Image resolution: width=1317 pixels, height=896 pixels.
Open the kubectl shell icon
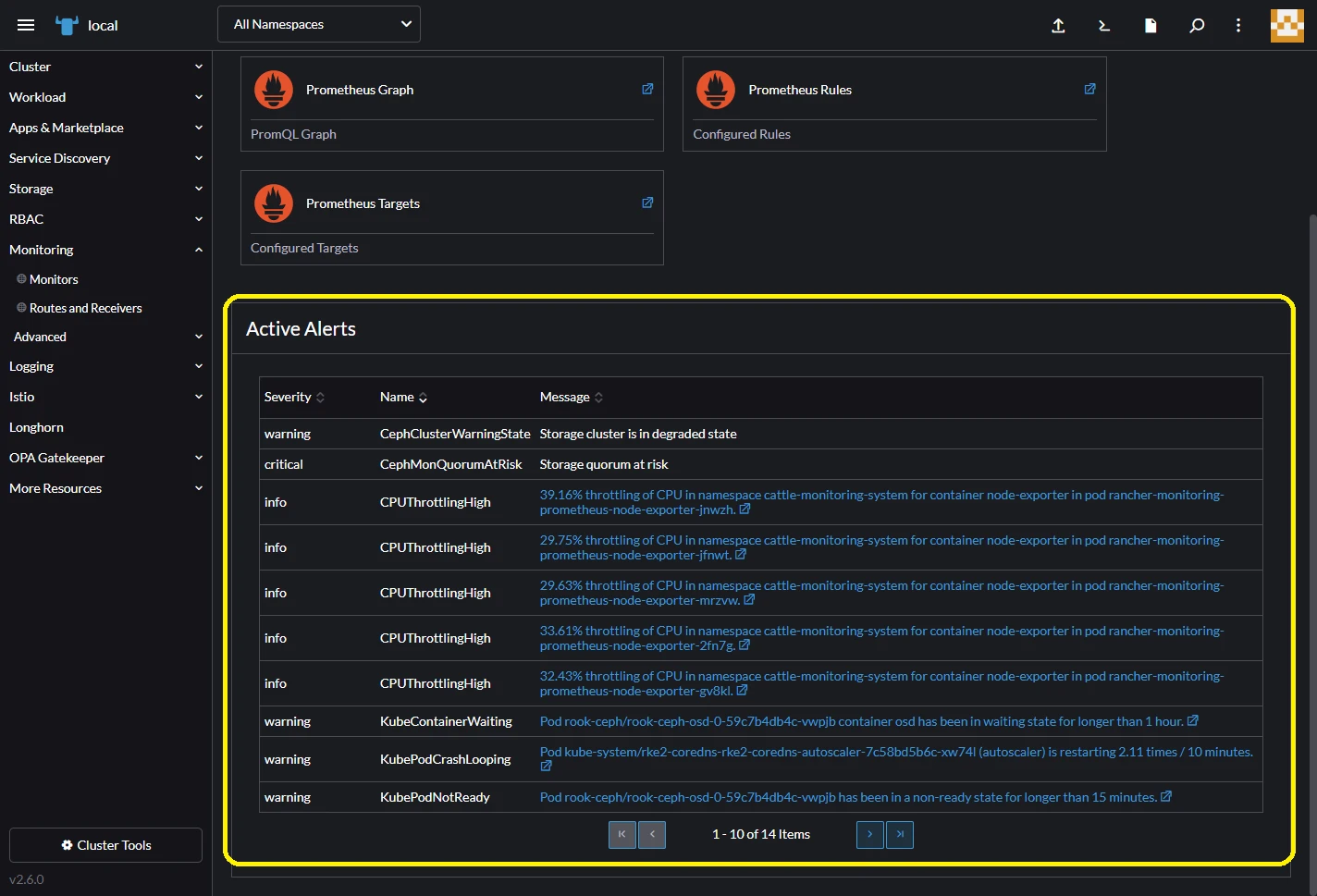pyautogui.click(x=1103, y=25)
